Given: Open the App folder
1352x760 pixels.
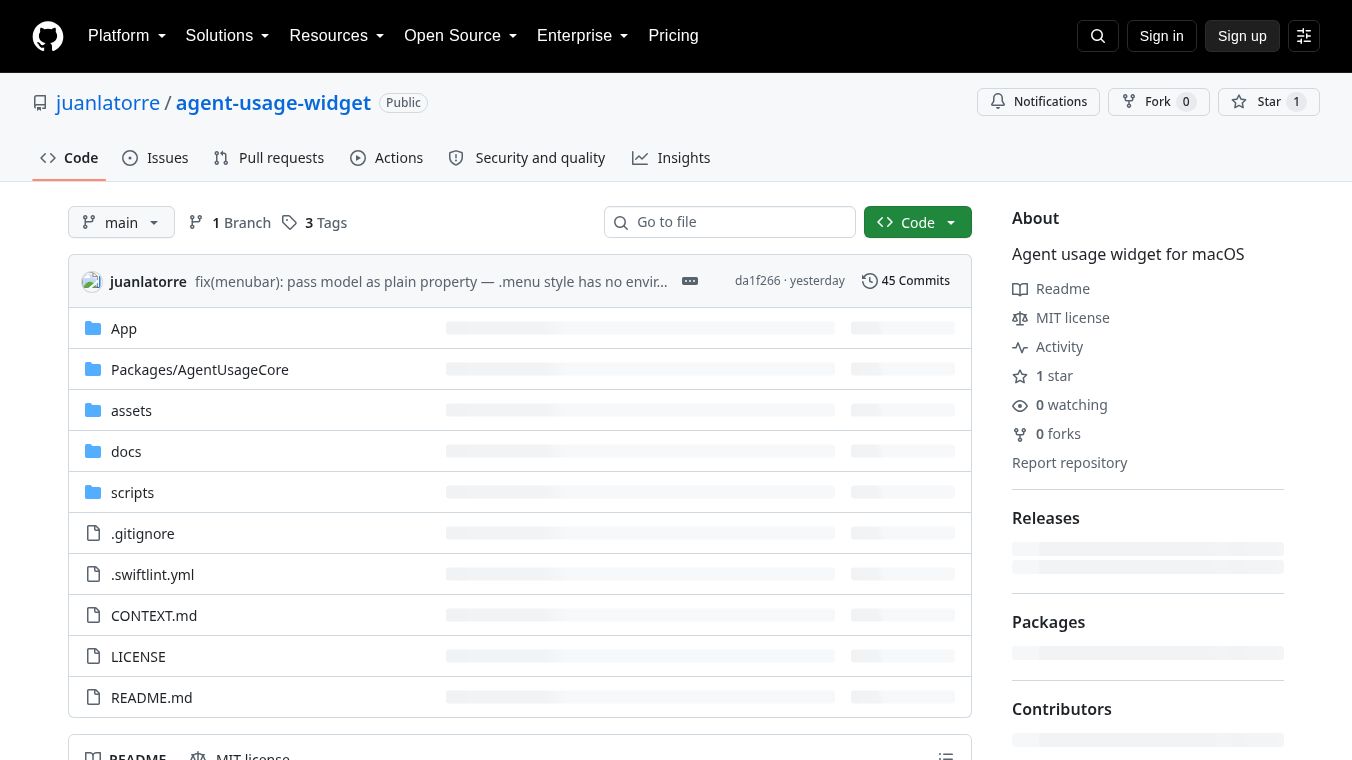Looking at the screenshot, I should (124, 329).
